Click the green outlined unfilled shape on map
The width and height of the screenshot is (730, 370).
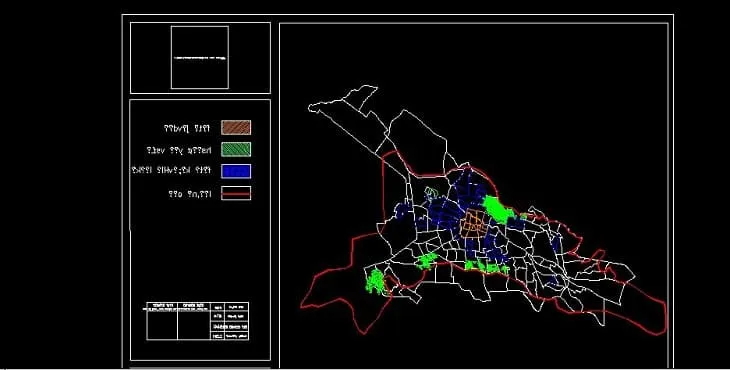(431, 192)
